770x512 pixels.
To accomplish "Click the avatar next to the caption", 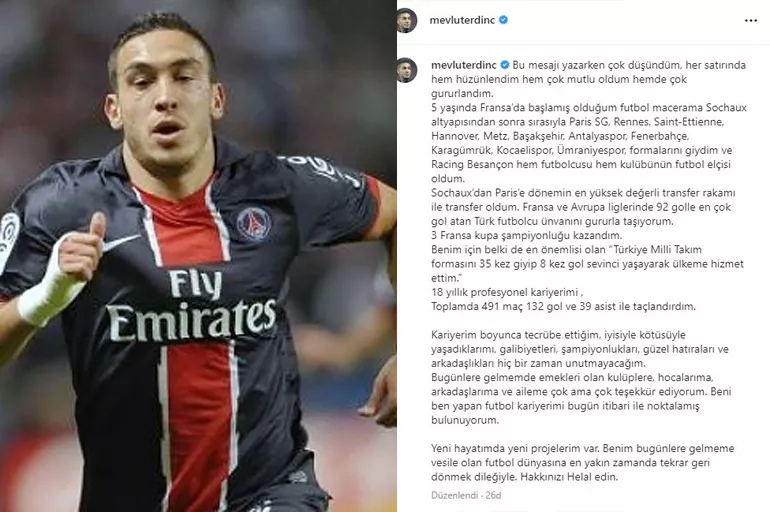I will [x=407, y=71].
